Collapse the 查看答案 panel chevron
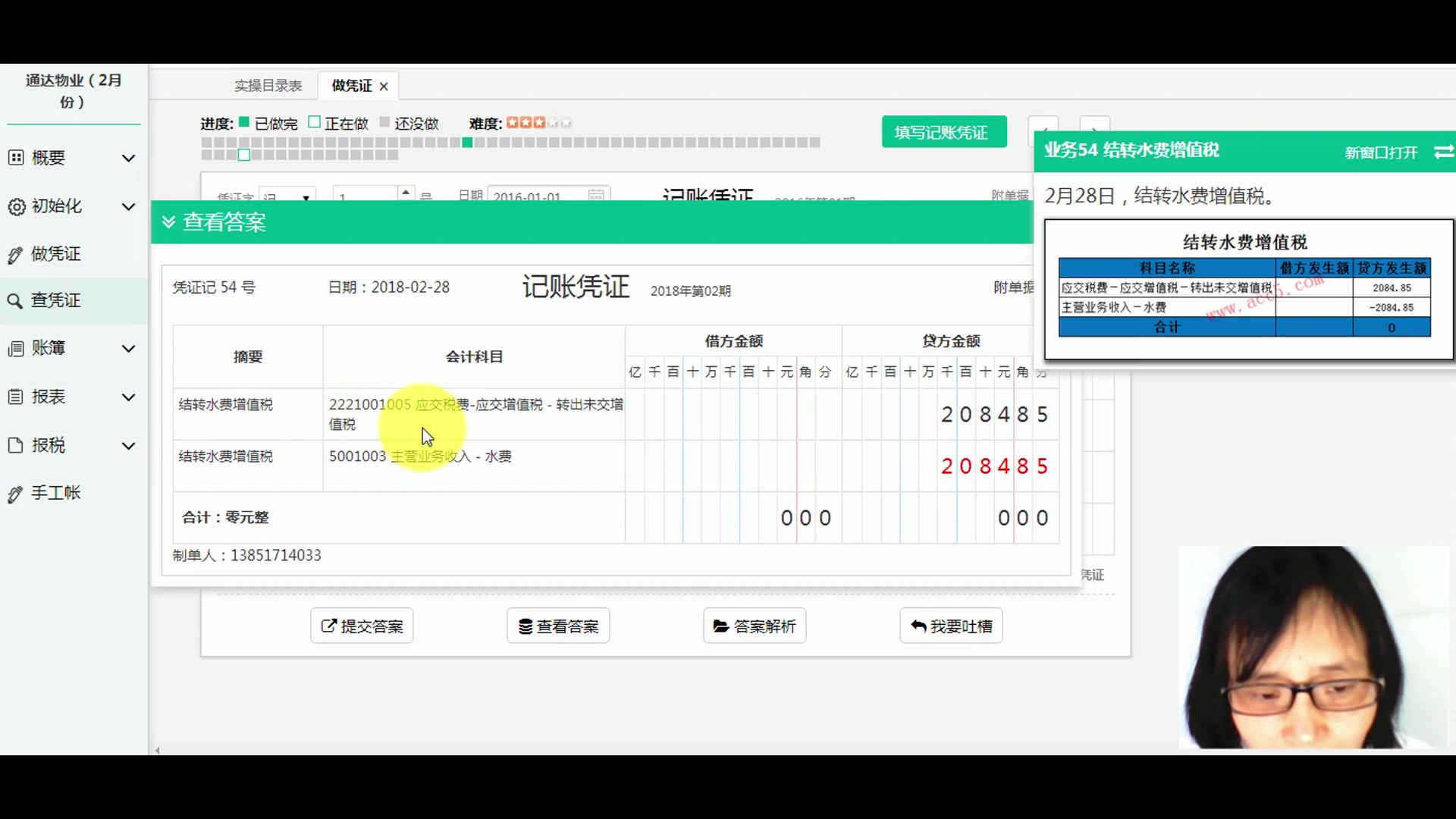Viewport: 1456px width, 819px height. click(x=168, y=221)
